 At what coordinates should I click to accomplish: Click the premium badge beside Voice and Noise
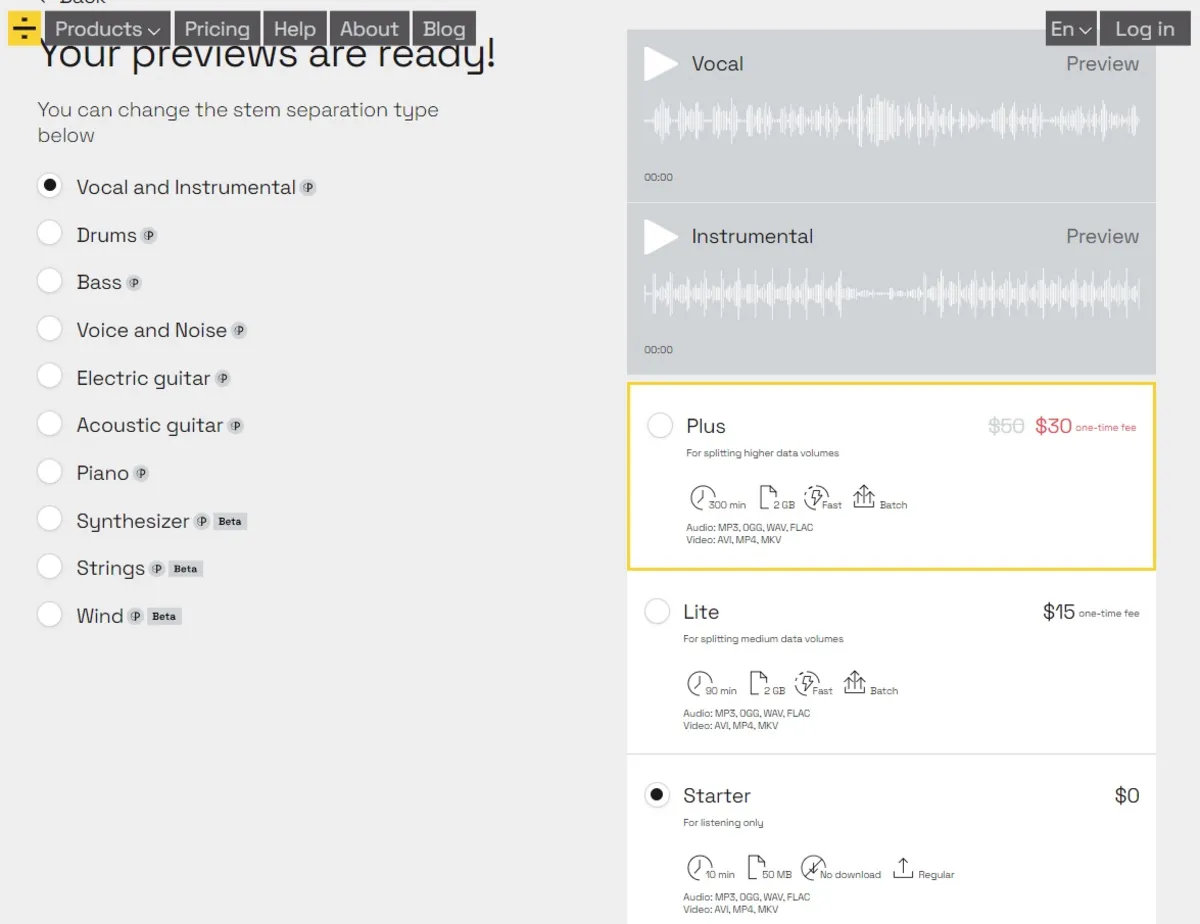click(x=239, y=330)
